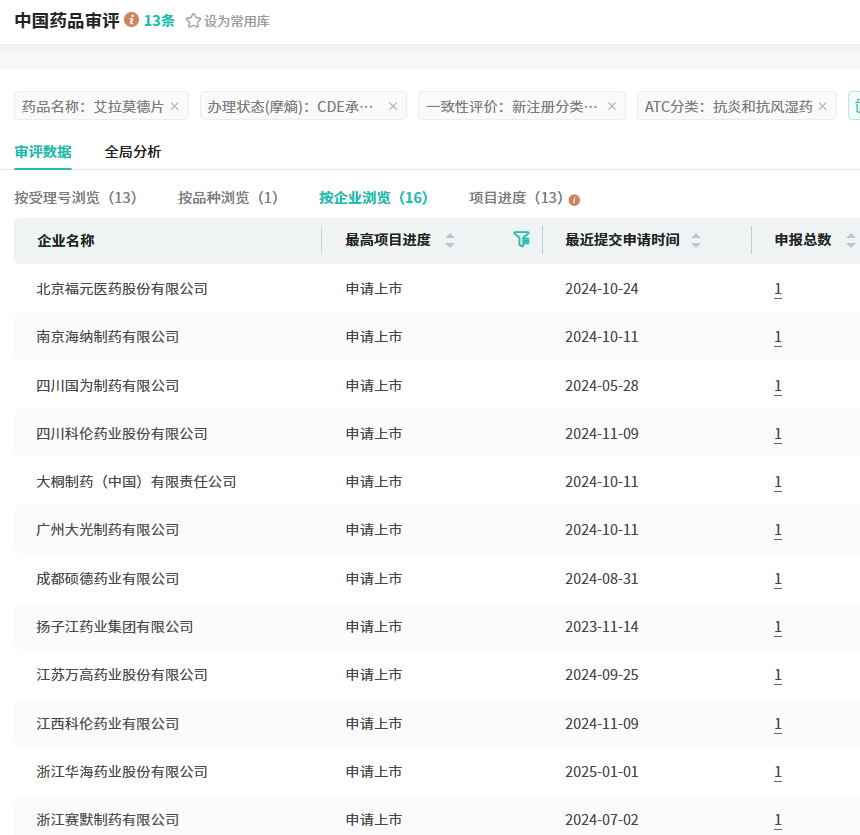Sort by 最近提交申请时间 column arrows

(696, 240)
